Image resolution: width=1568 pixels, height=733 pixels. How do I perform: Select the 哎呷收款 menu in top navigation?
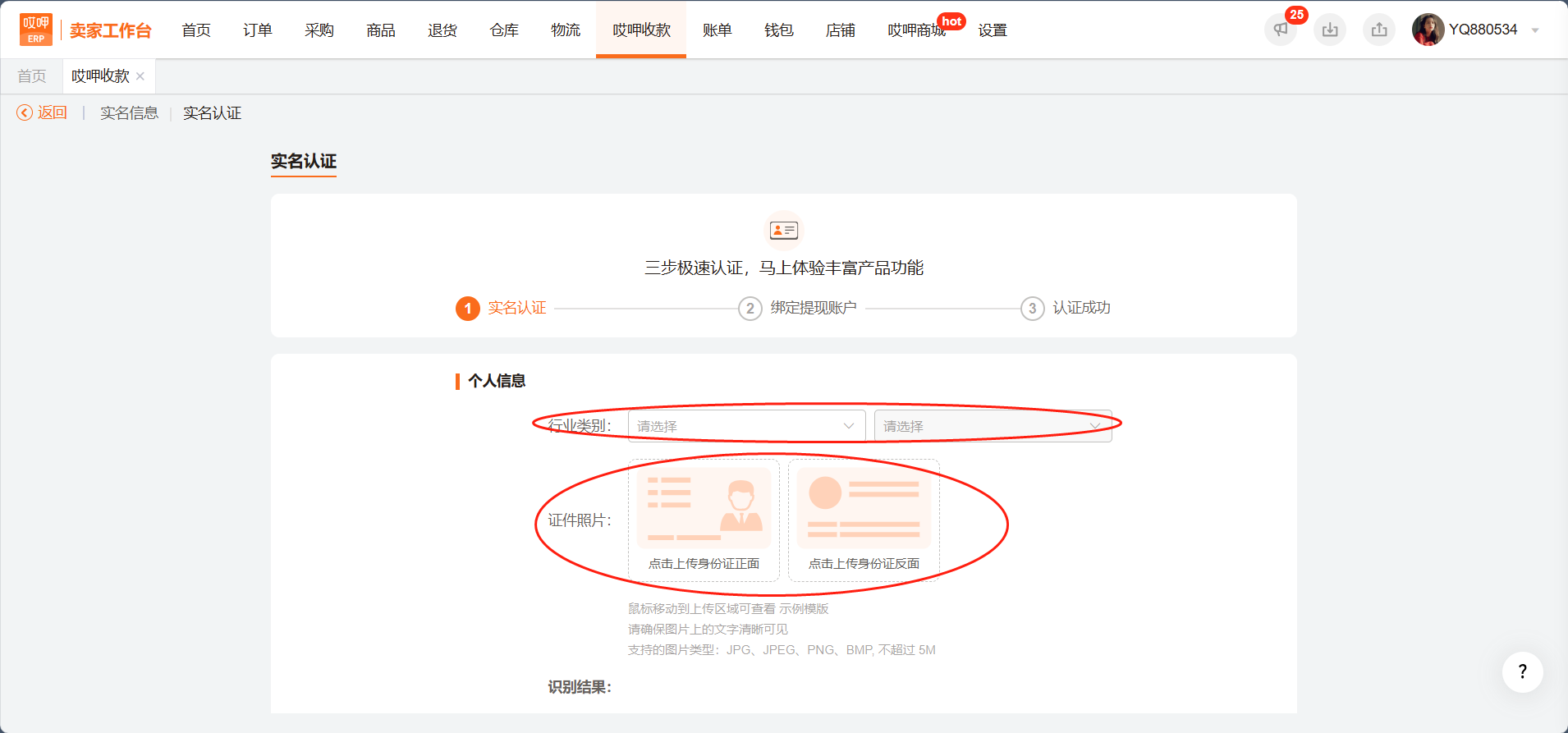[x=641, y=30]
